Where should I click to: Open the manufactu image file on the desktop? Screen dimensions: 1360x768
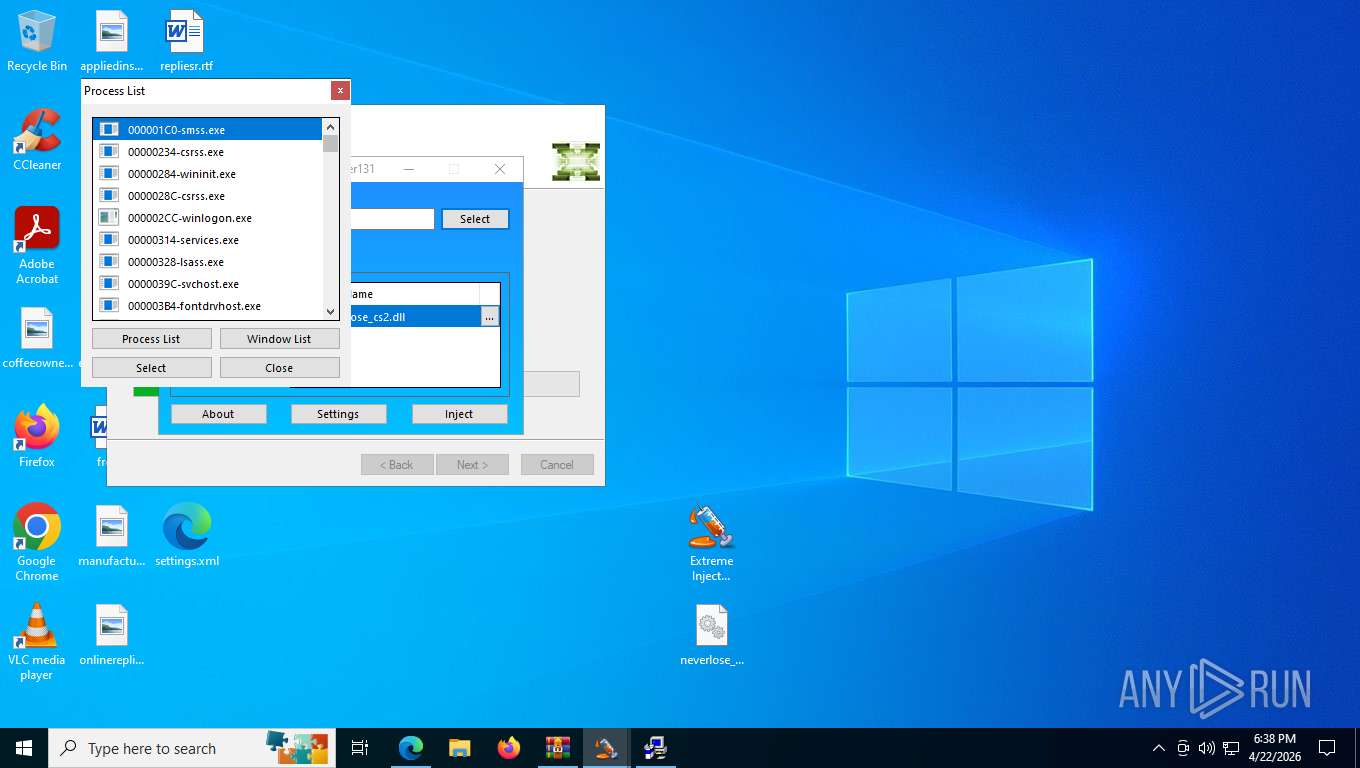tap(112, 537)
